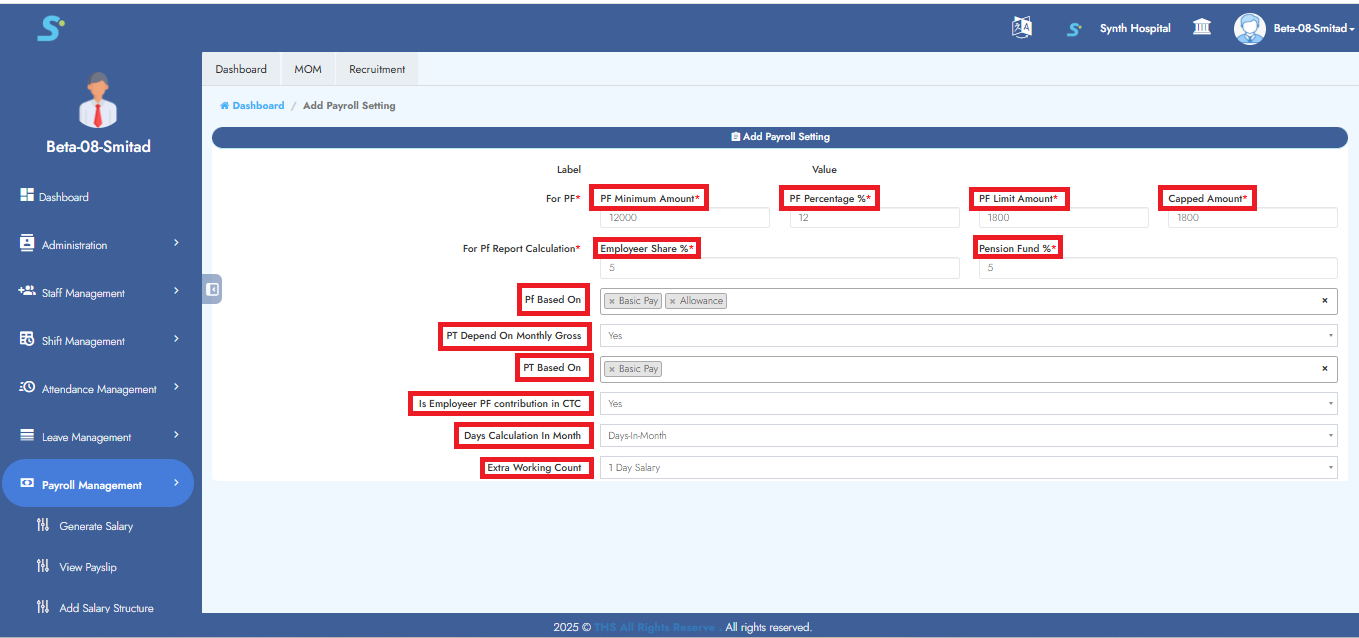The height and width of the screenshot is (638, 1359).
Task: Remove Basic Pay tag from PT Based On
Action: pos(612,369)
